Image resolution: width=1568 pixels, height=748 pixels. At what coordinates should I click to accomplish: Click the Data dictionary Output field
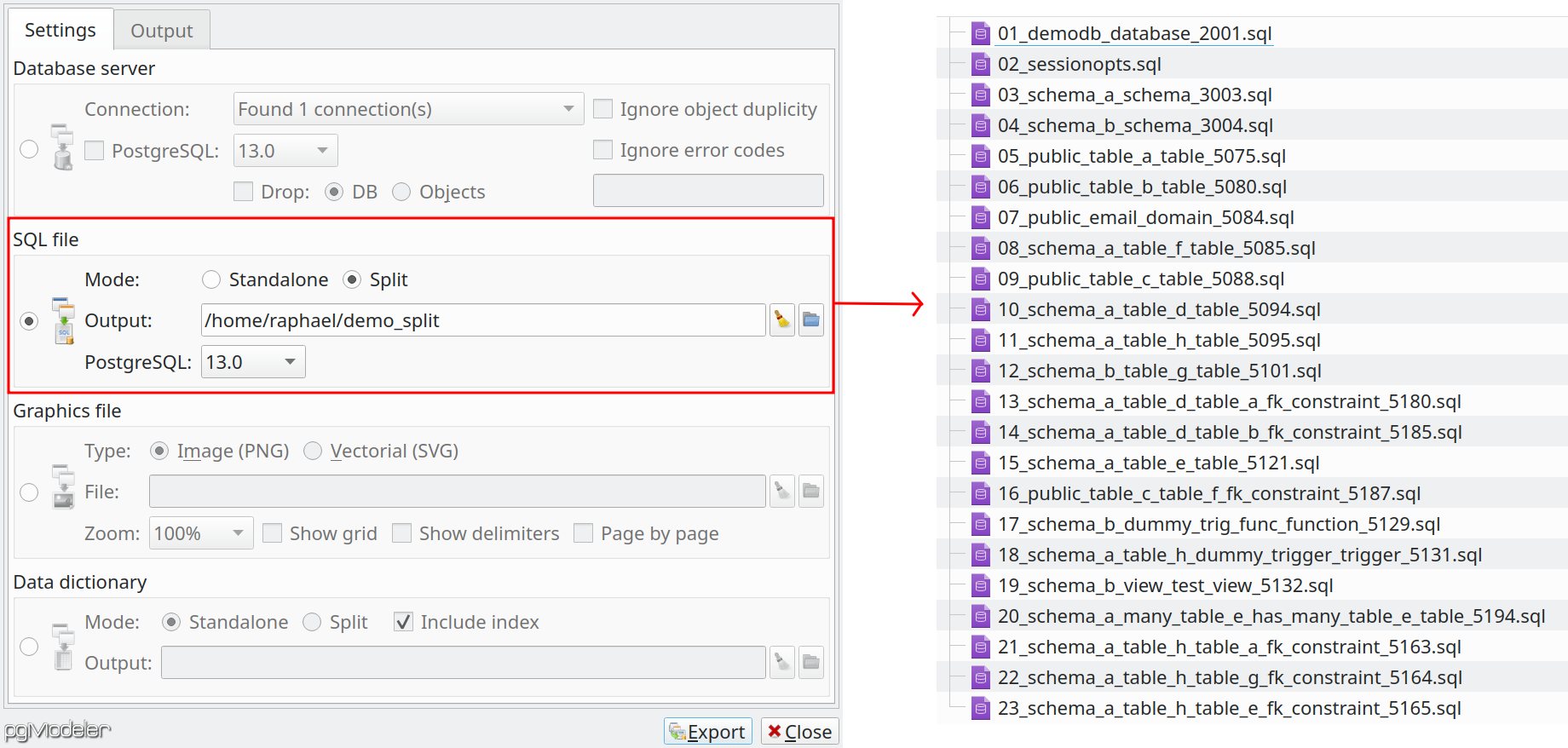click(464, 663)
